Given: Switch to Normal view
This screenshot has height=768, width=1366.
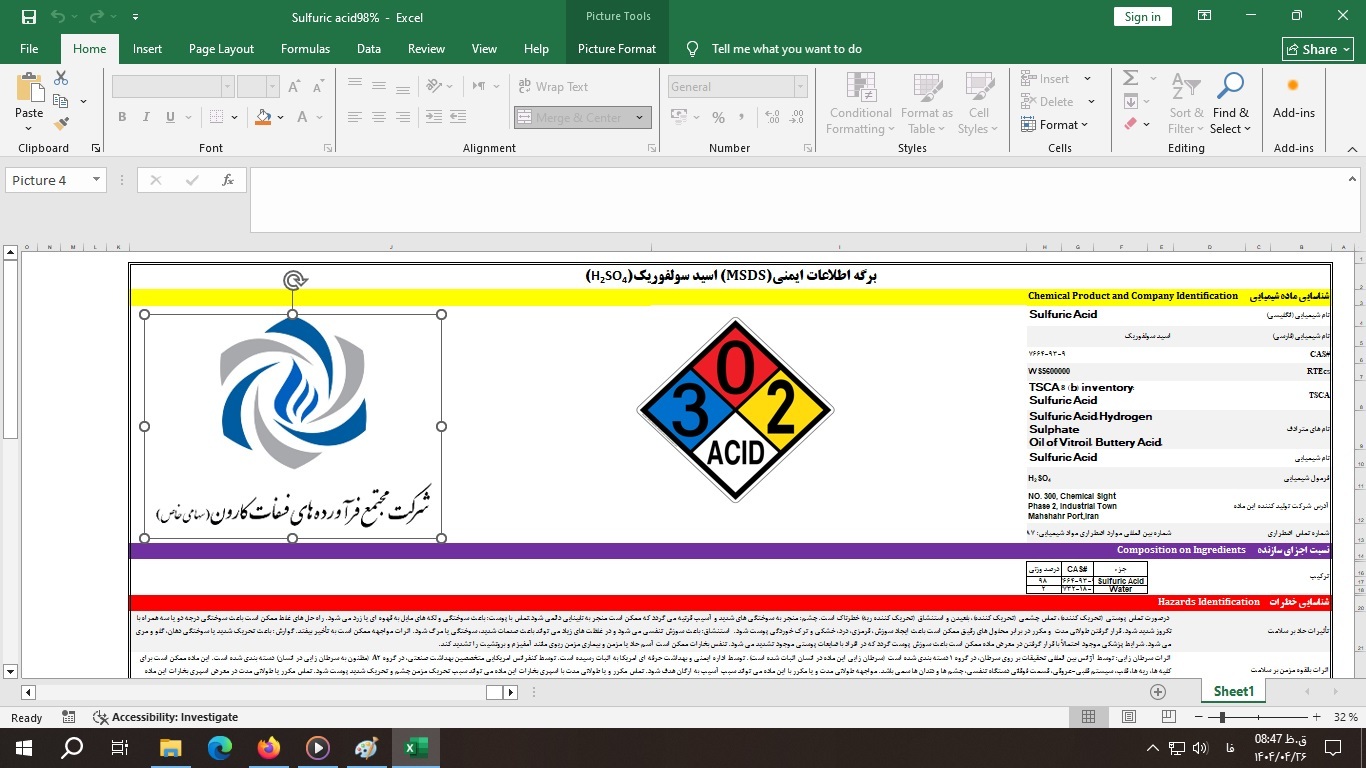Looking at the screenshot, I should click(x=1088, y=717).
